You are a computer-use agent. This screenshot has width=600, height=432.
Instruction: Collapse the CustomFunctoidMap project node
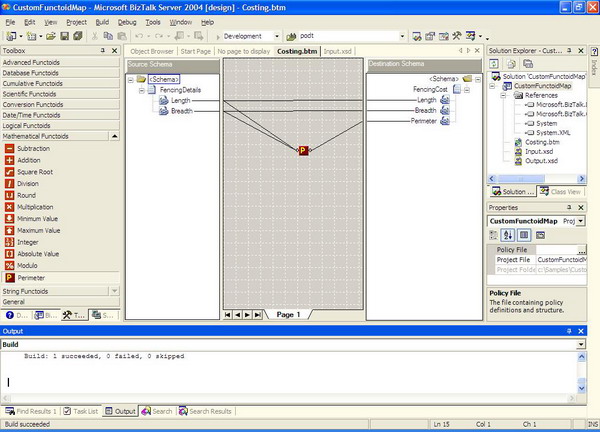tap(492, 86)
